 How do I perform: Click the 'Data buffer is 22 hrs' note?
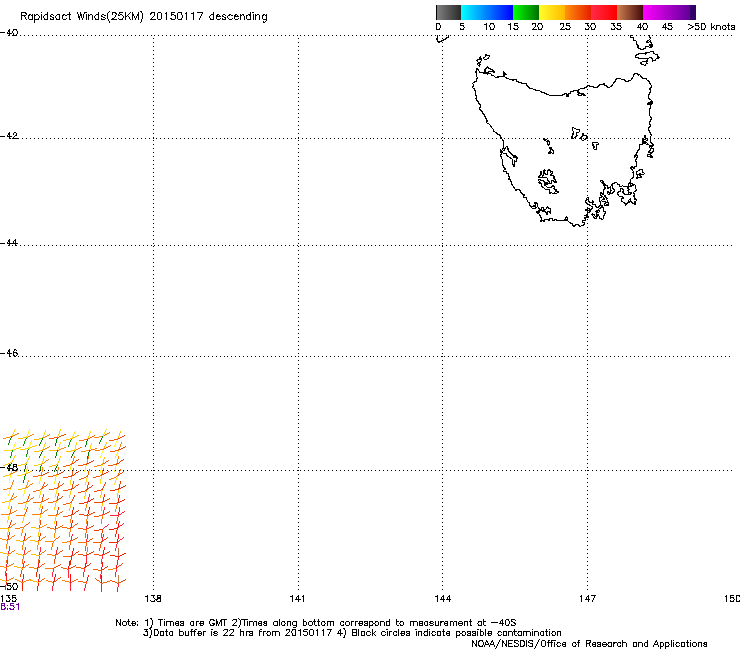click(353, 633)
